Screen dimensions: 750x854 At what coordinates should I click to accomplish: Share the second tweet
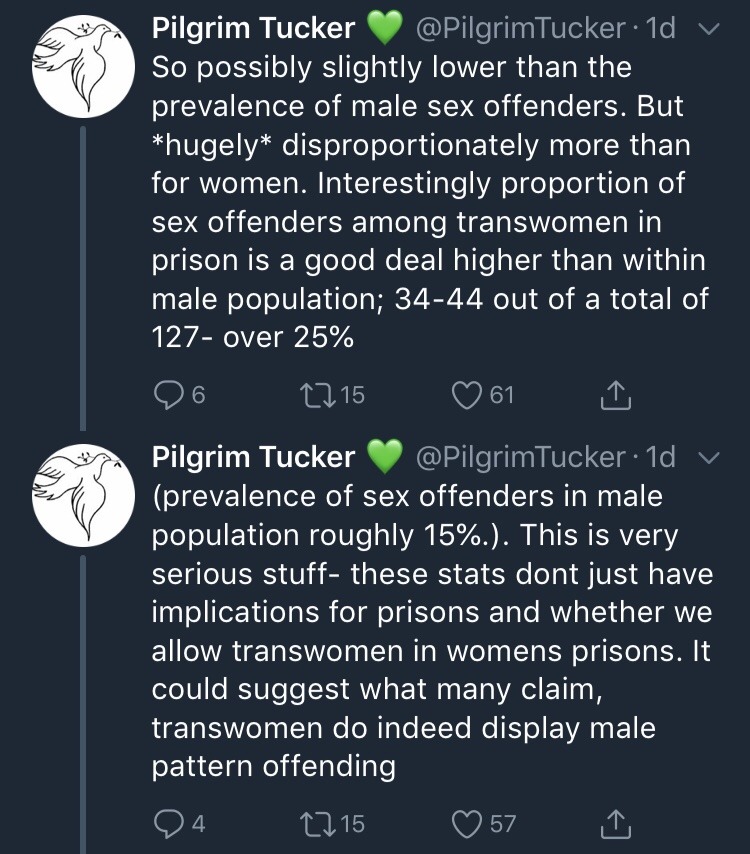coord(616,824)
